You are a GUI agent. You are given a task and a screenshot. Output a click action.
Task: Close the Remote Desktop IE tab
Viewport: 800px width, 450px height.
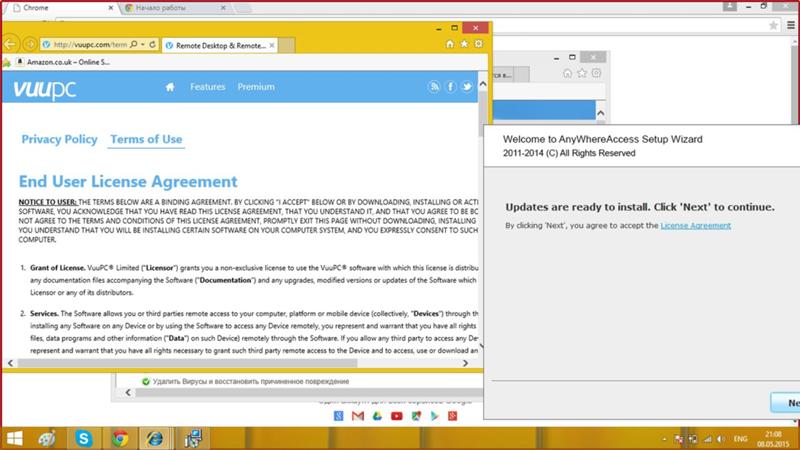[272, 45]
